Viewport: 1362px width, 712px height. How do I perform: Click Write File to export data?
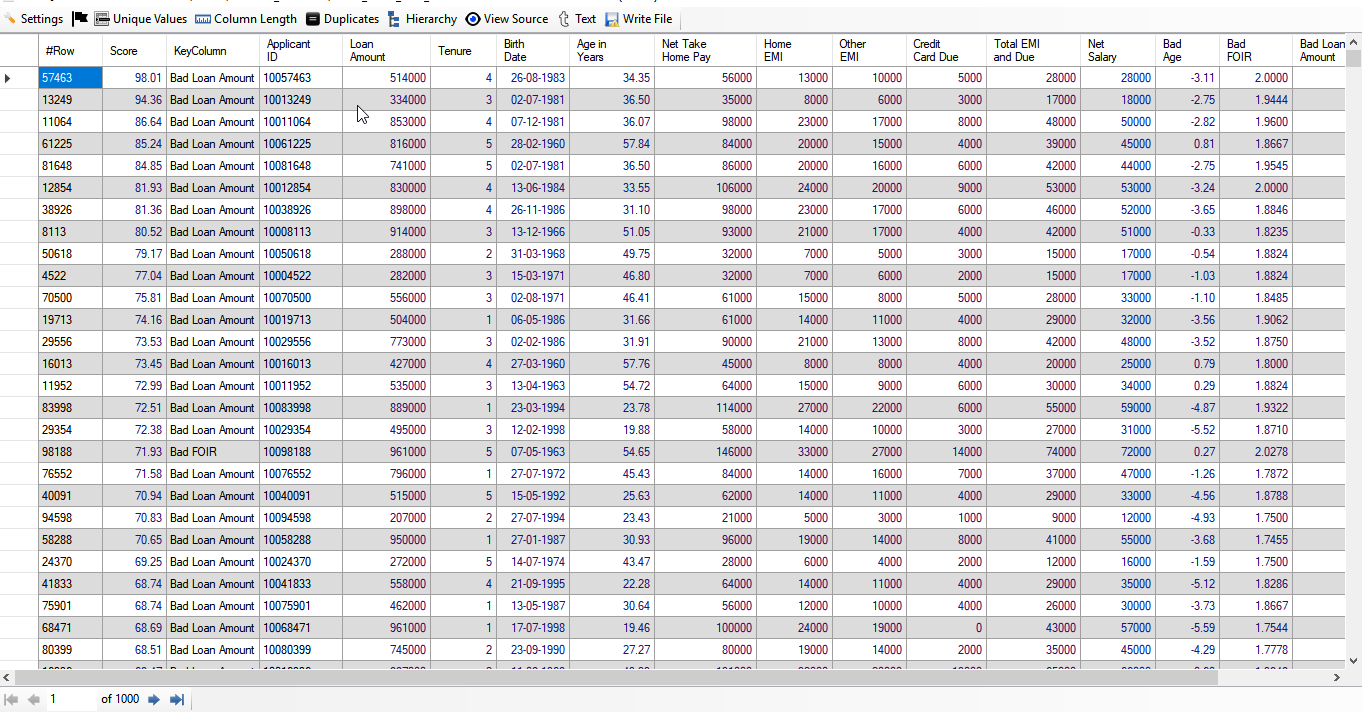tap(638, 19)
